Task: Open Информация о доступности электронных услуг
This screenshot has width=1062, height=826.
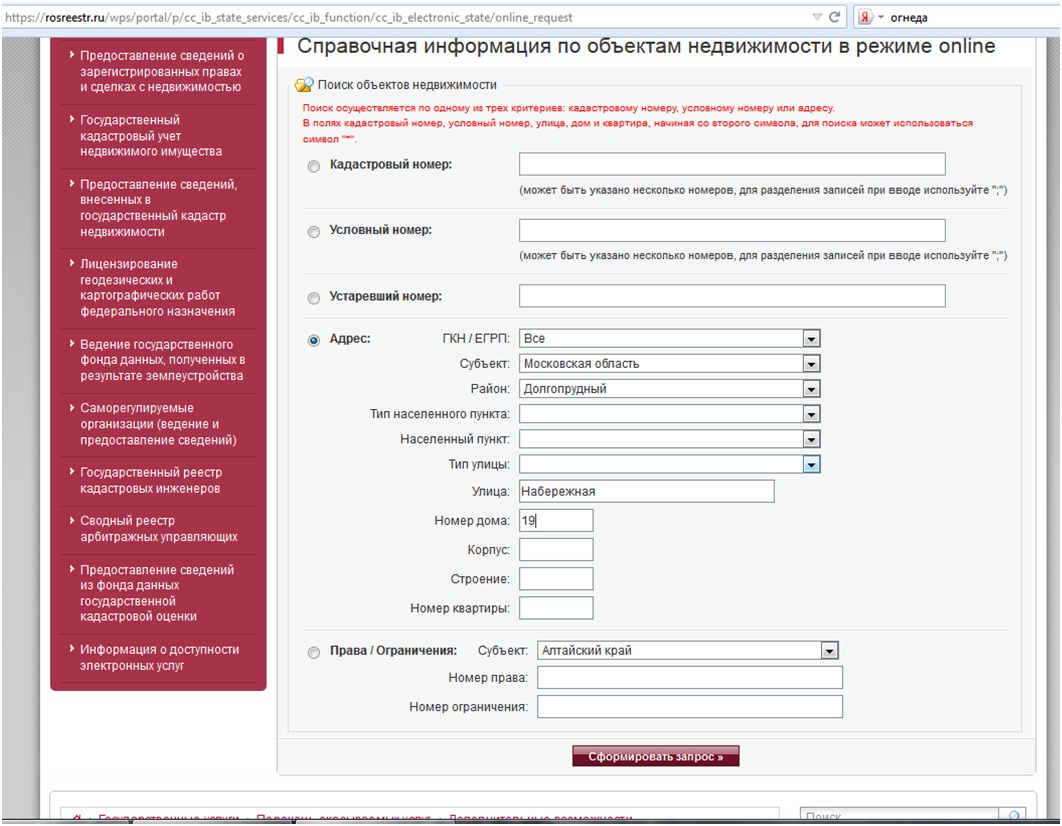Action: click(x=158, y=657)
